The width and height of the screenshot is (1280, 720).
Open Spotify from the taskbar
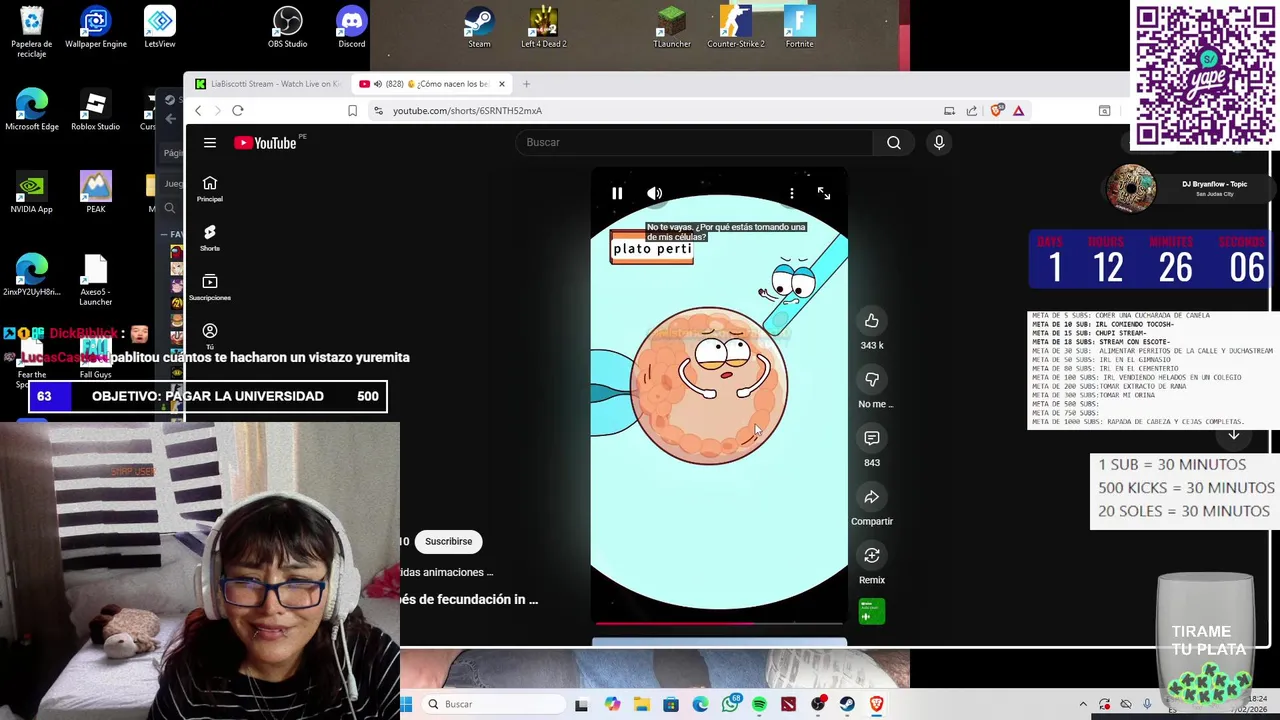759,704
